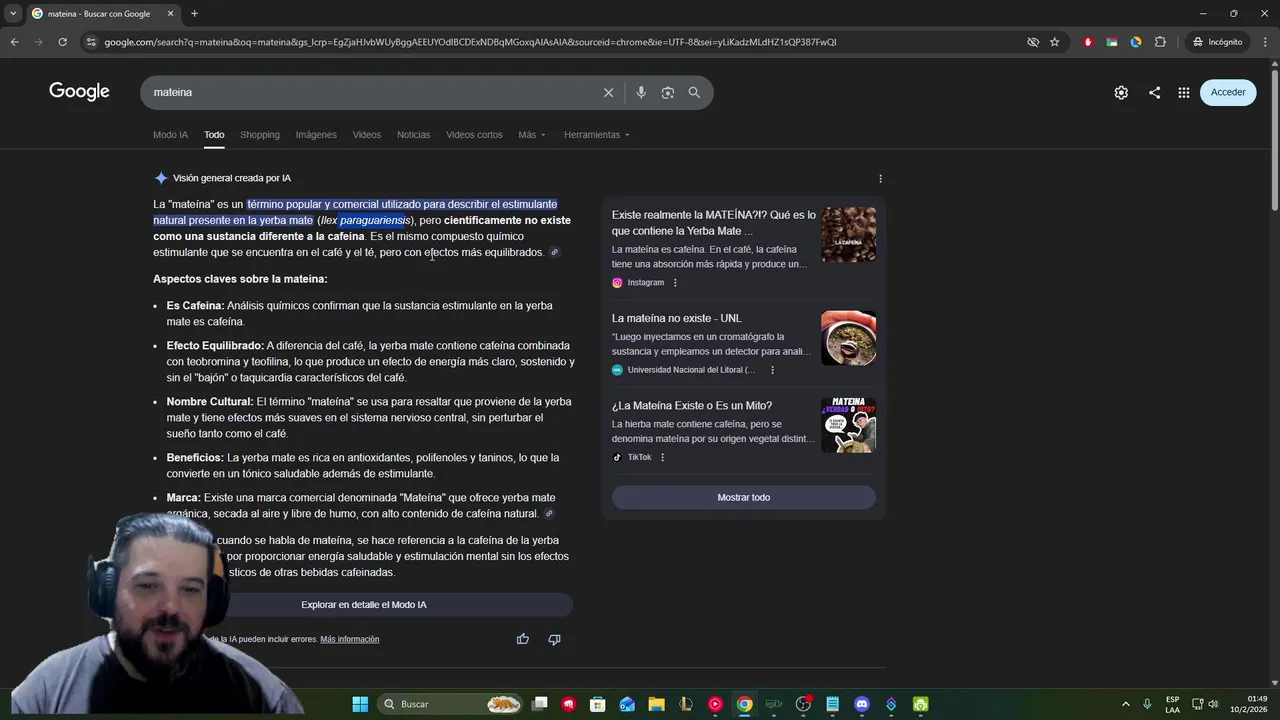
Task: Open the Windows Start menu
Action: (360, 704)
